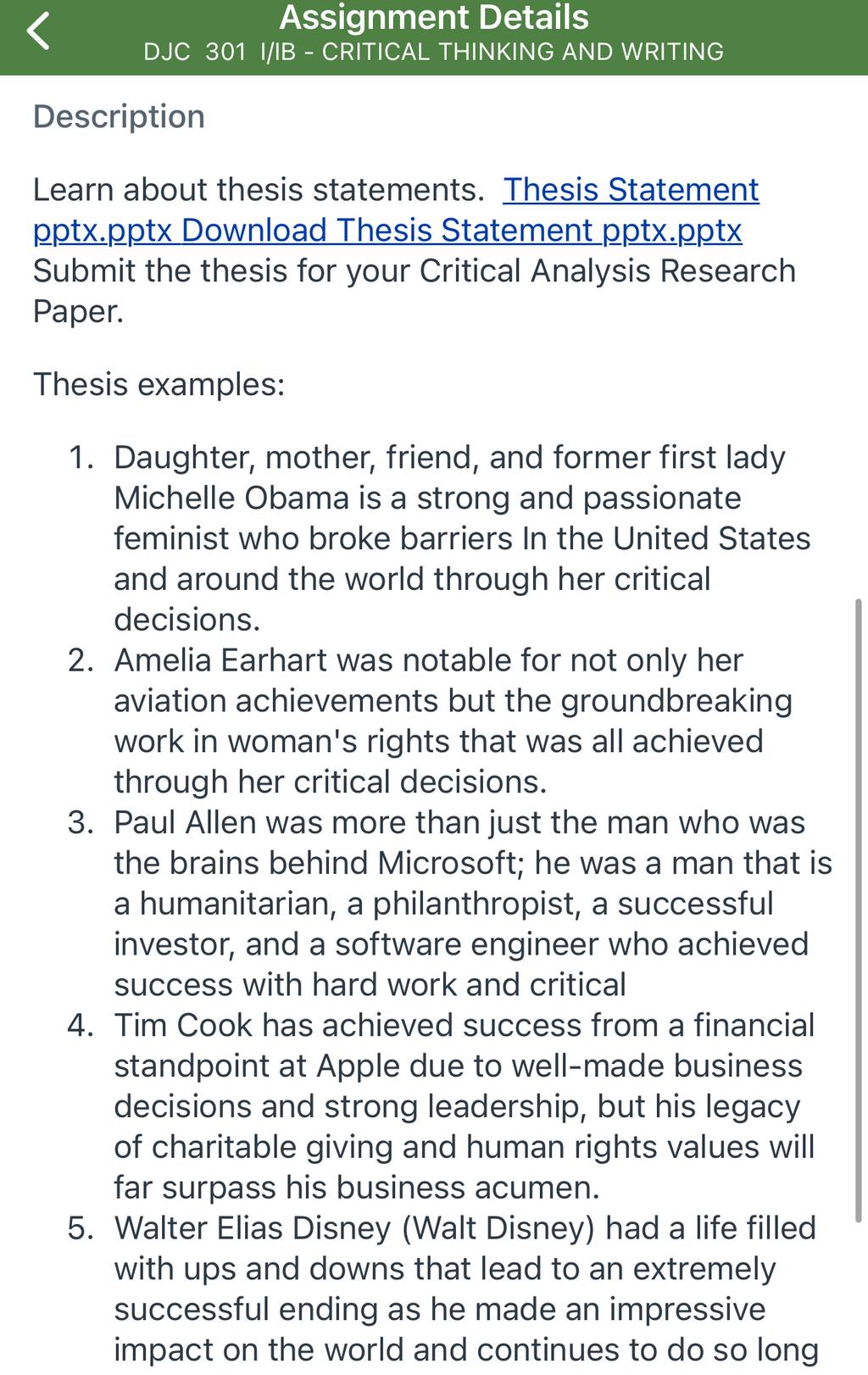
Task: Click the vertical scrollbar on the right edge
Action: (x=859, y=910)
